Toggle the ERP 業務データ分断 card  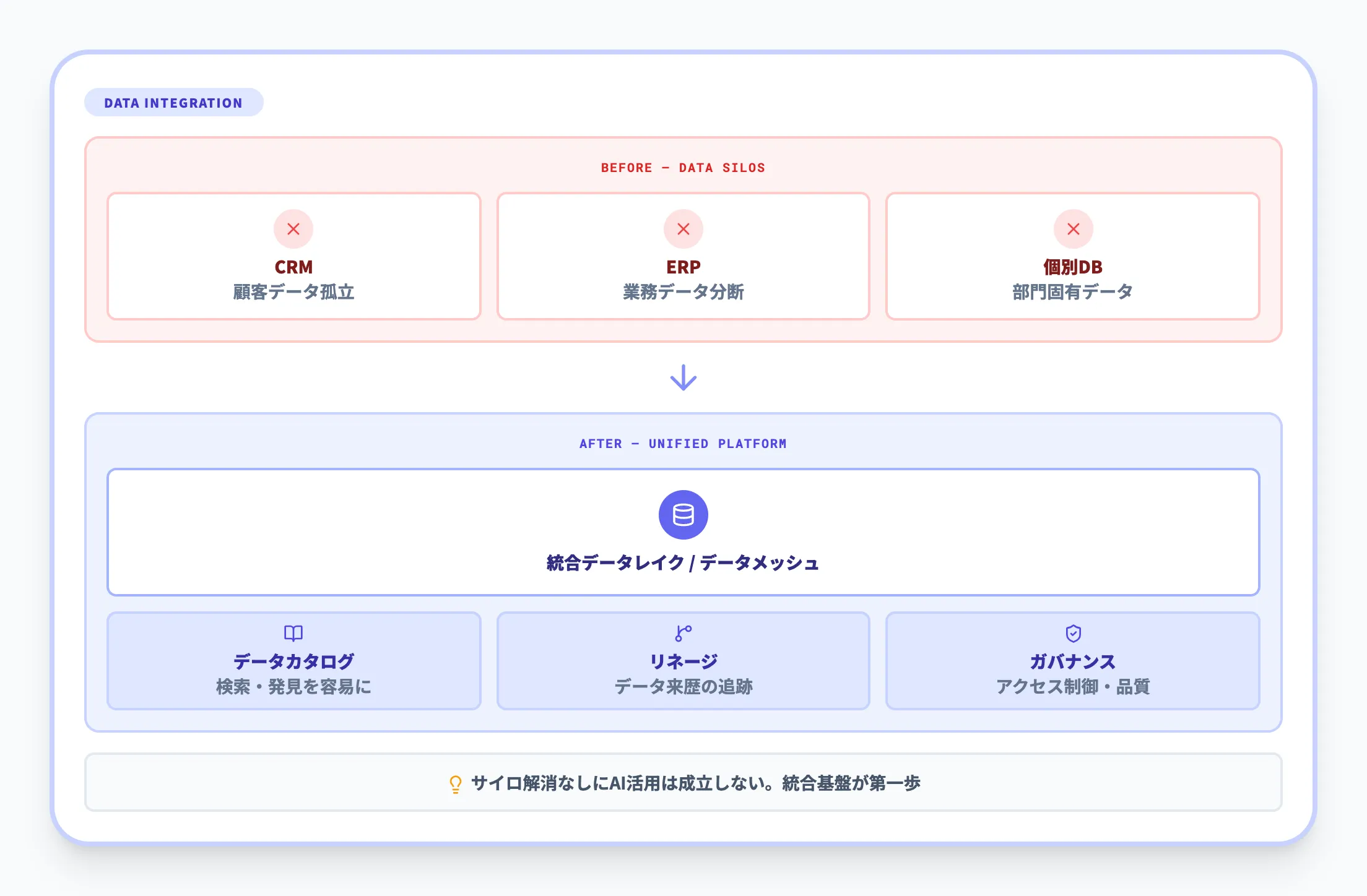[x=683, y=256]
